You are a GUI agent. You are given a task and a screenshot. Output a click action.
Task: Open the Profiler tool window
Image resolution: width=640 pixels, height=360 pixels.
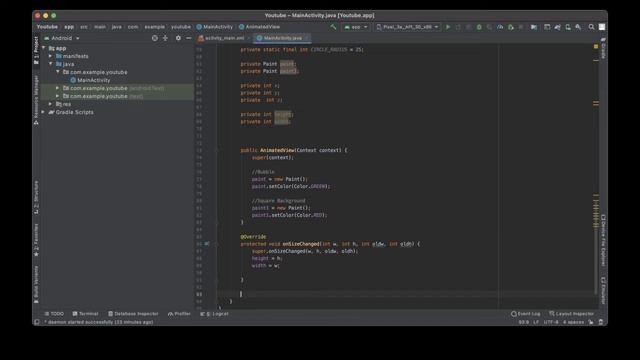[179, 314]
